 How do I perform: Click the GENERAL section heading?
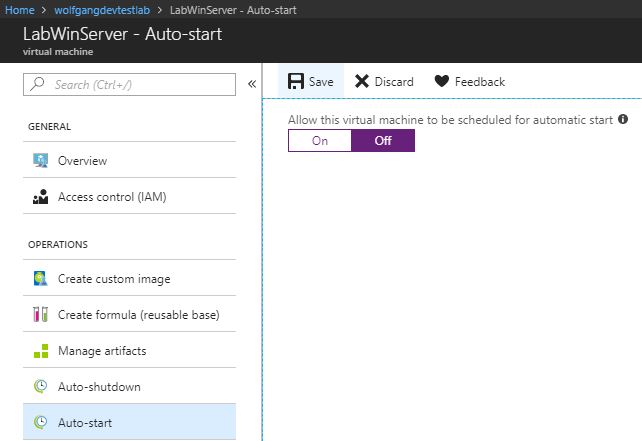50,127
